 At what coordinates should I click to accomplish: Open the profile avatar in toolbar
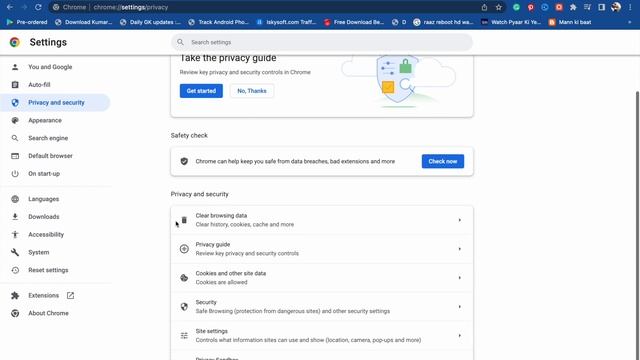tap(616, 7)
